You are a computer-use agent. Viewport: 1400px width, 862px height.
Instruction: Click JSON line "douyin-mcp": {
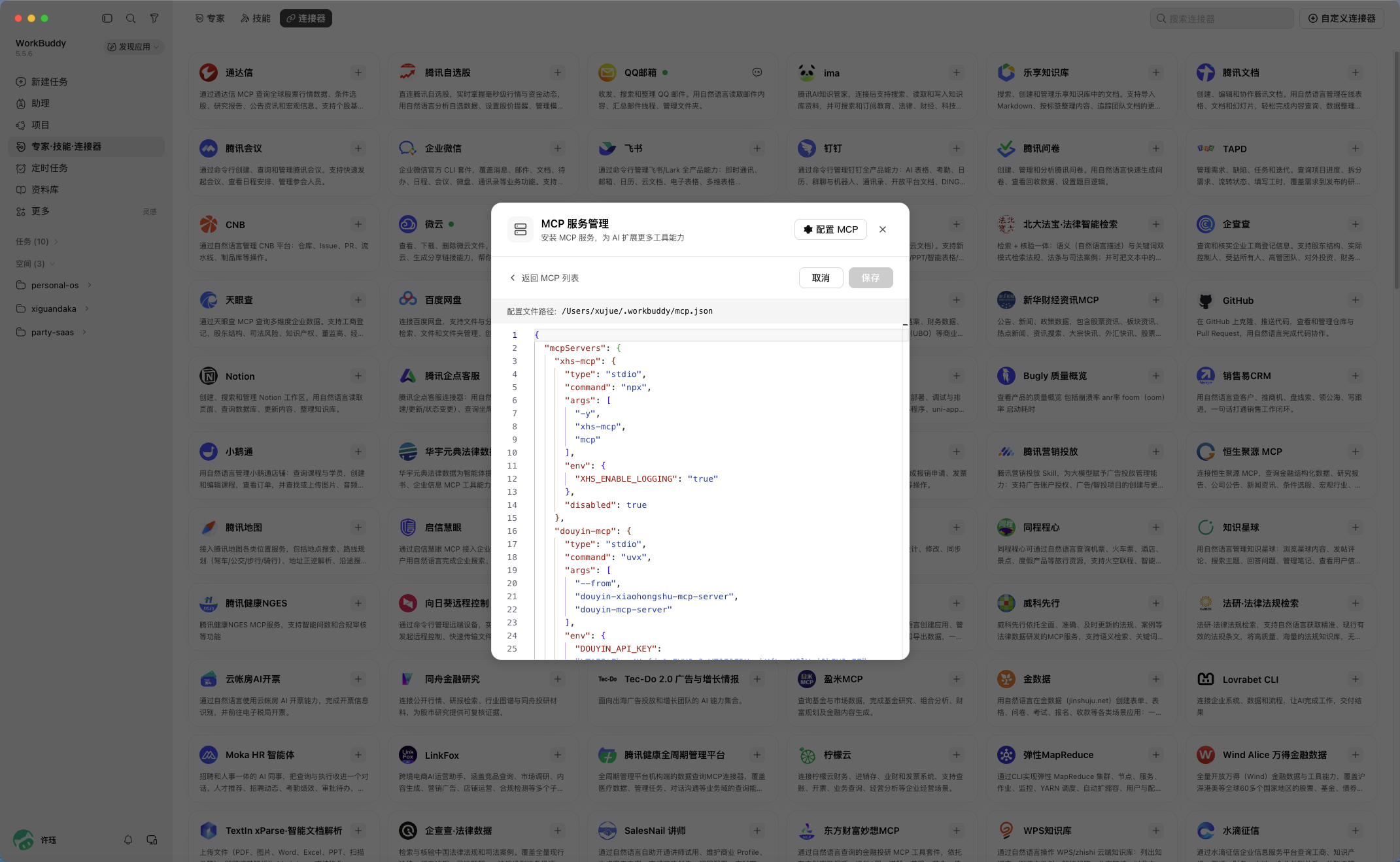[593, 531]
